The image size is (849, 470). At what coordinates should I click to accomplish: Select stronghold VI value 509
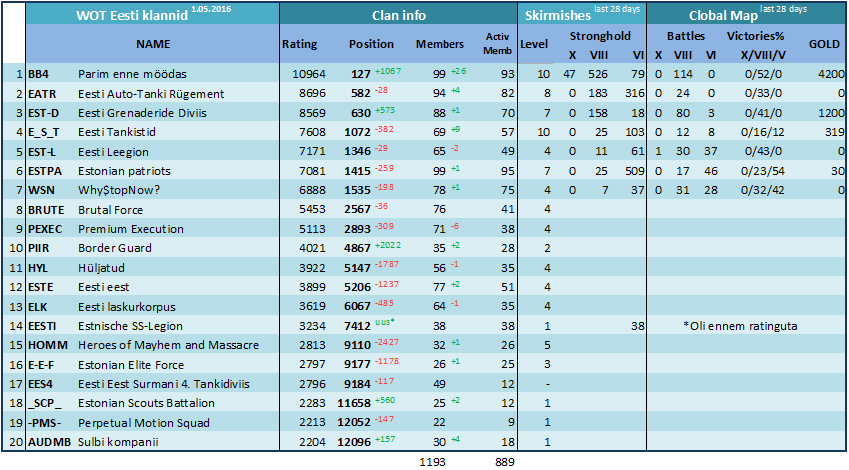(x=635, y=171)
